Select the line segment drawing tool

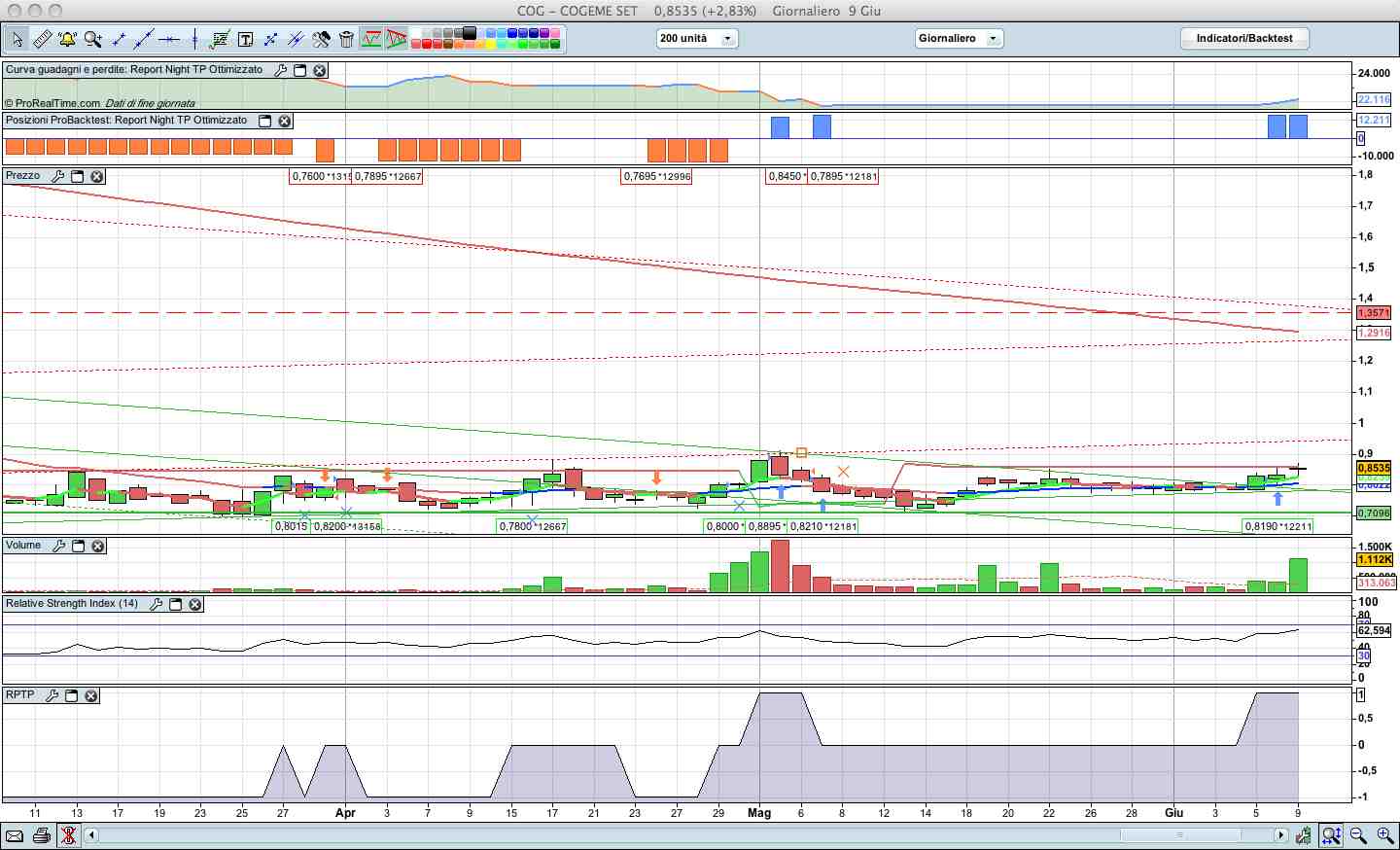pyautogui.click(x=119, y=39)
